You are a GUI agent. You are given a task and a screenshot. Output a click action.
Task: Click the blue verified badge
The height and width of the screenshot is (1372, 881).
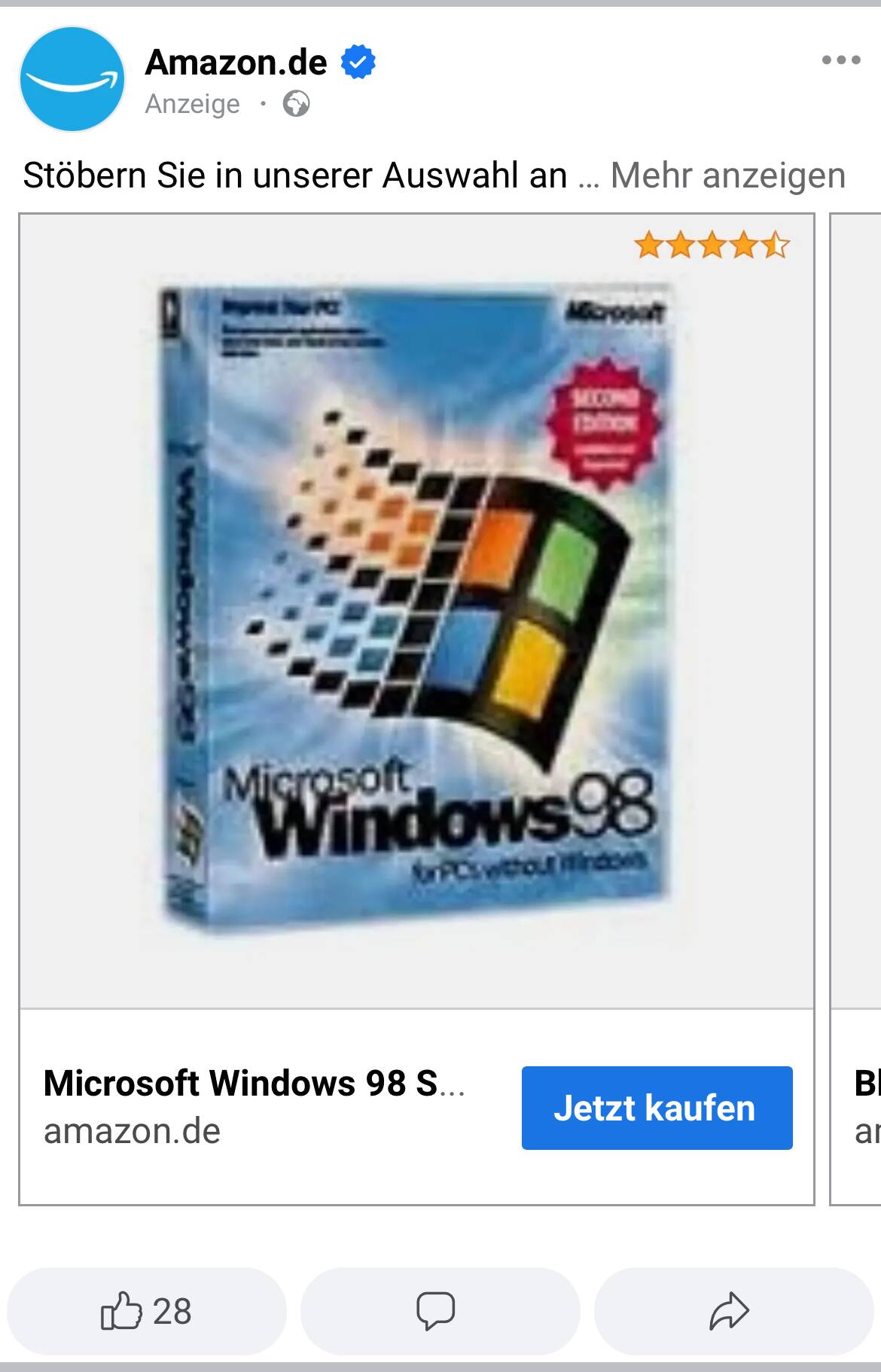pyautogui.click(x=358, y=62)
